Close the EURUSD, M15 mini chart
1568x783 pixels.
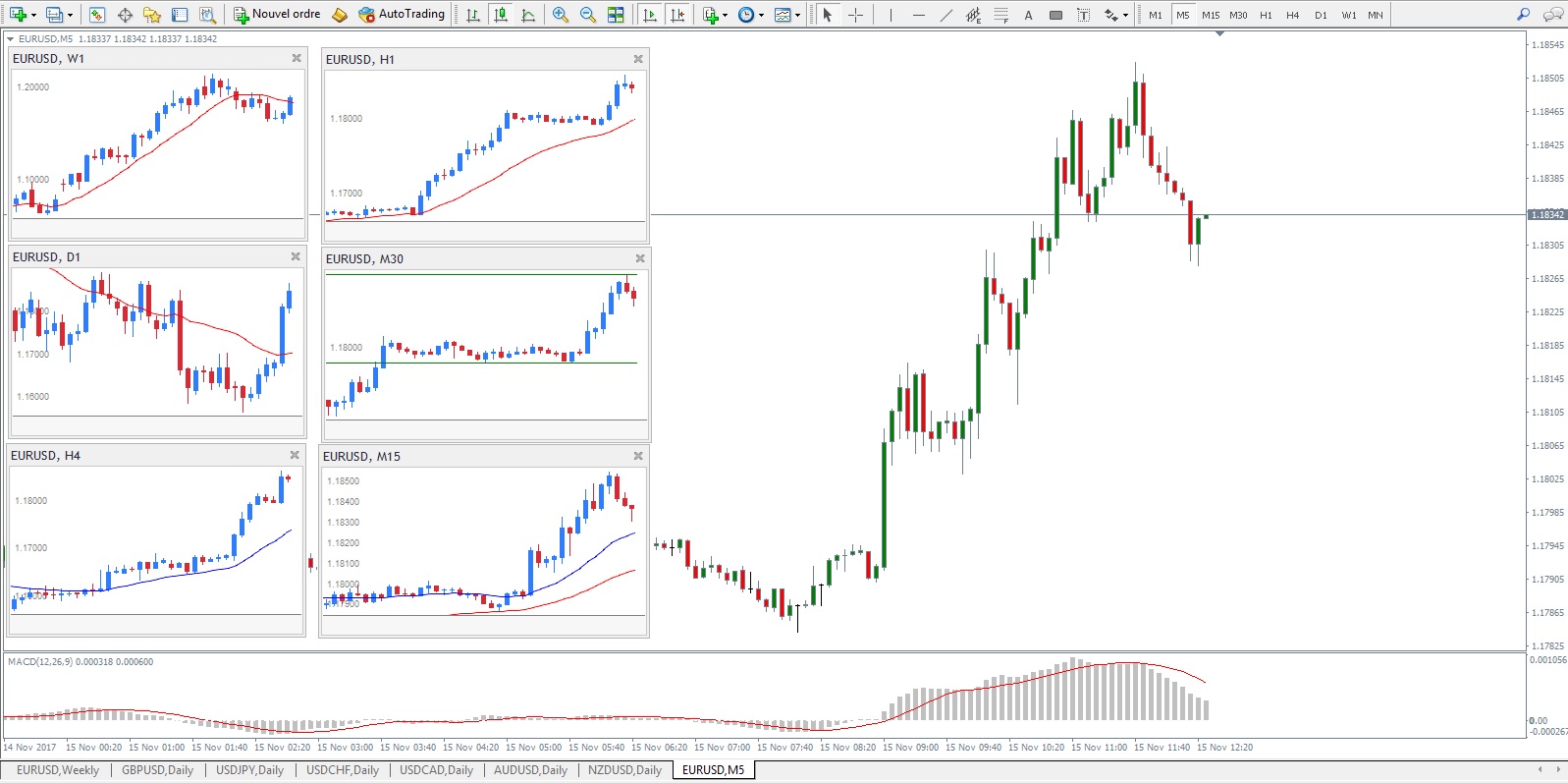point(638,456)
